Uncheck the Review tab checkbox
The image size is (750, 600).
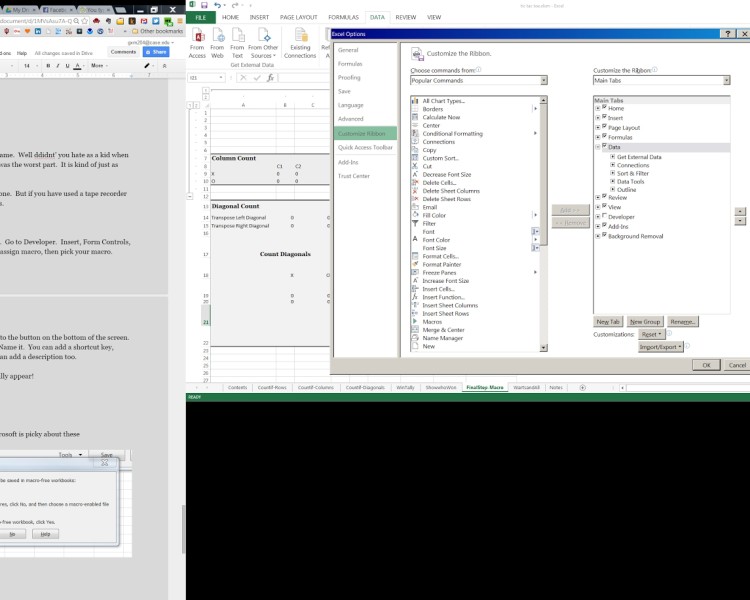point(604,197)
